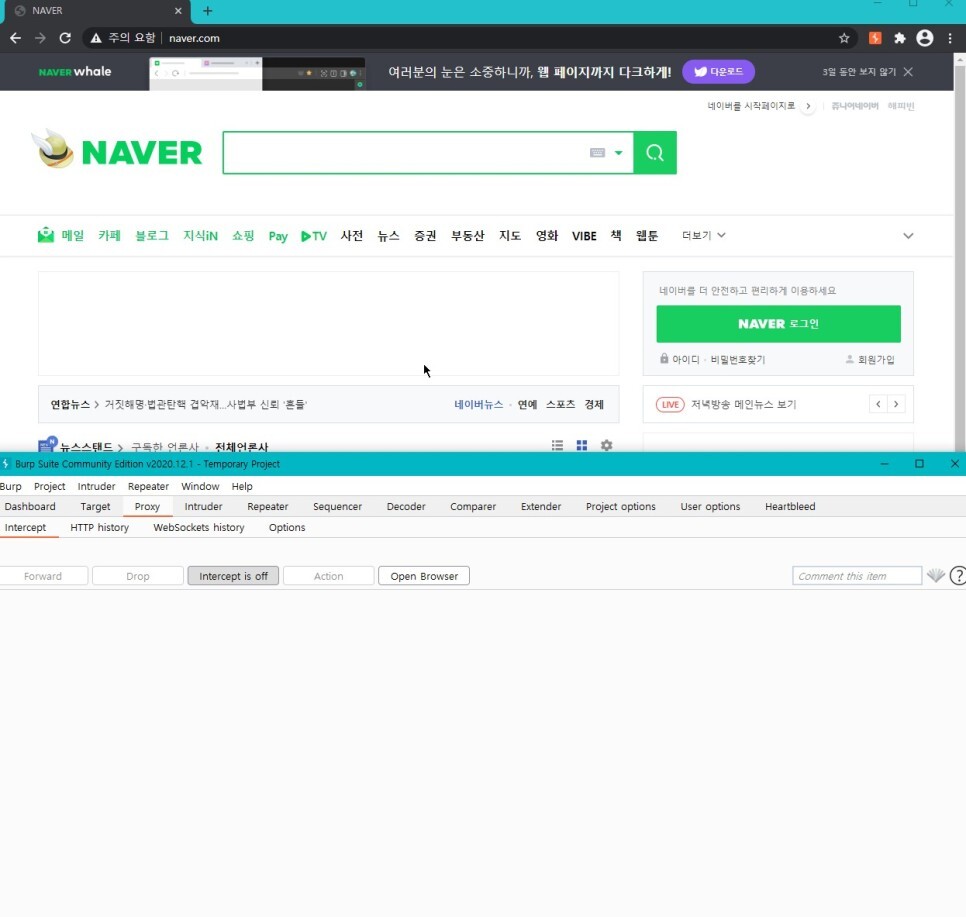The width and height of the screenshot is (966, 917).
Task: Open the User options tab
Action: coord(710,507)
